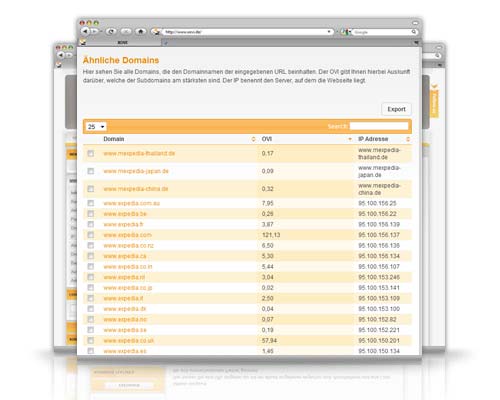Select the checkbox for www.expedia.fr

click(x=91, y=224)
